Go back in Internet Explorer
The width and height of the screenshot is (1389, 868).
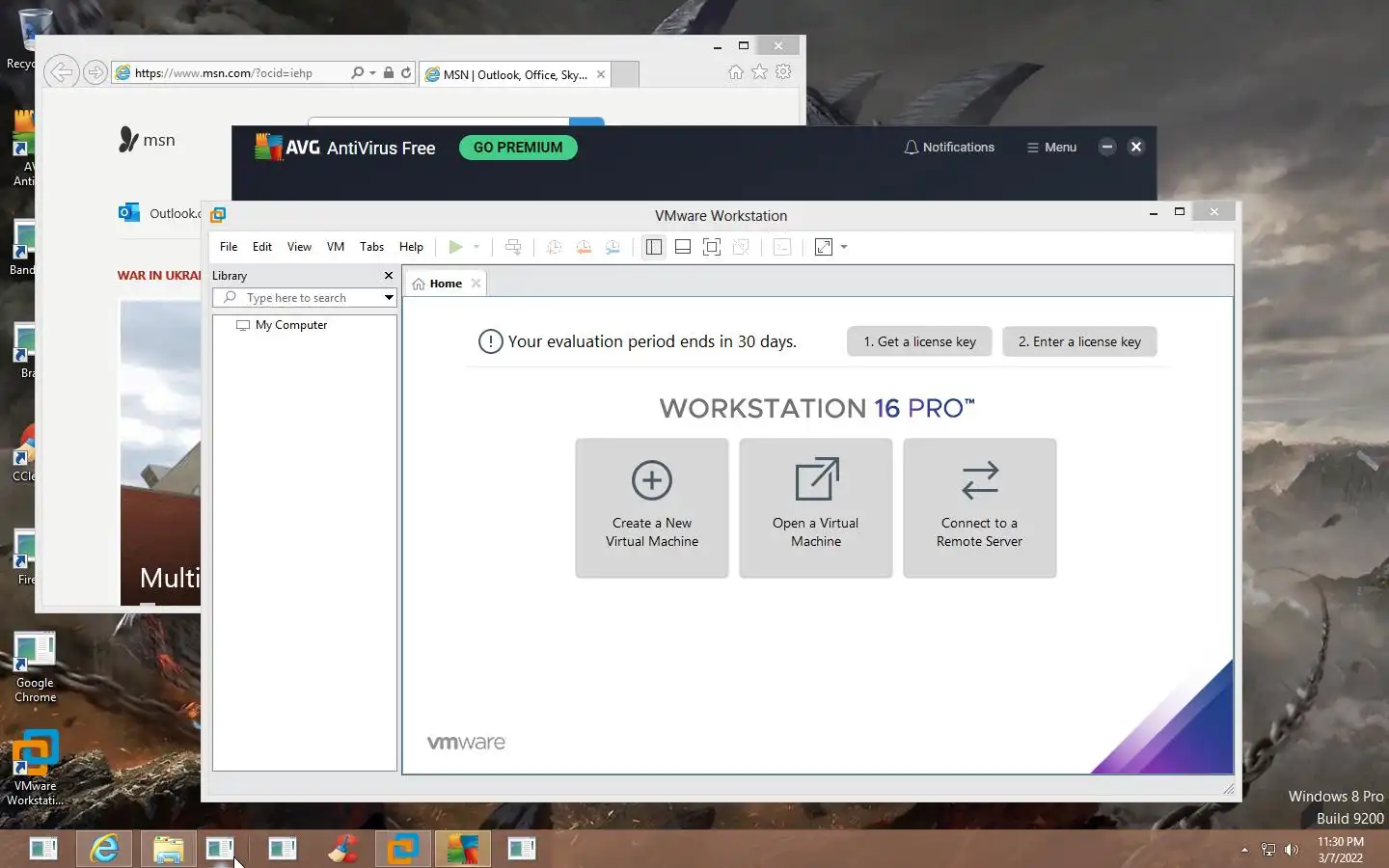coord(61,72)
